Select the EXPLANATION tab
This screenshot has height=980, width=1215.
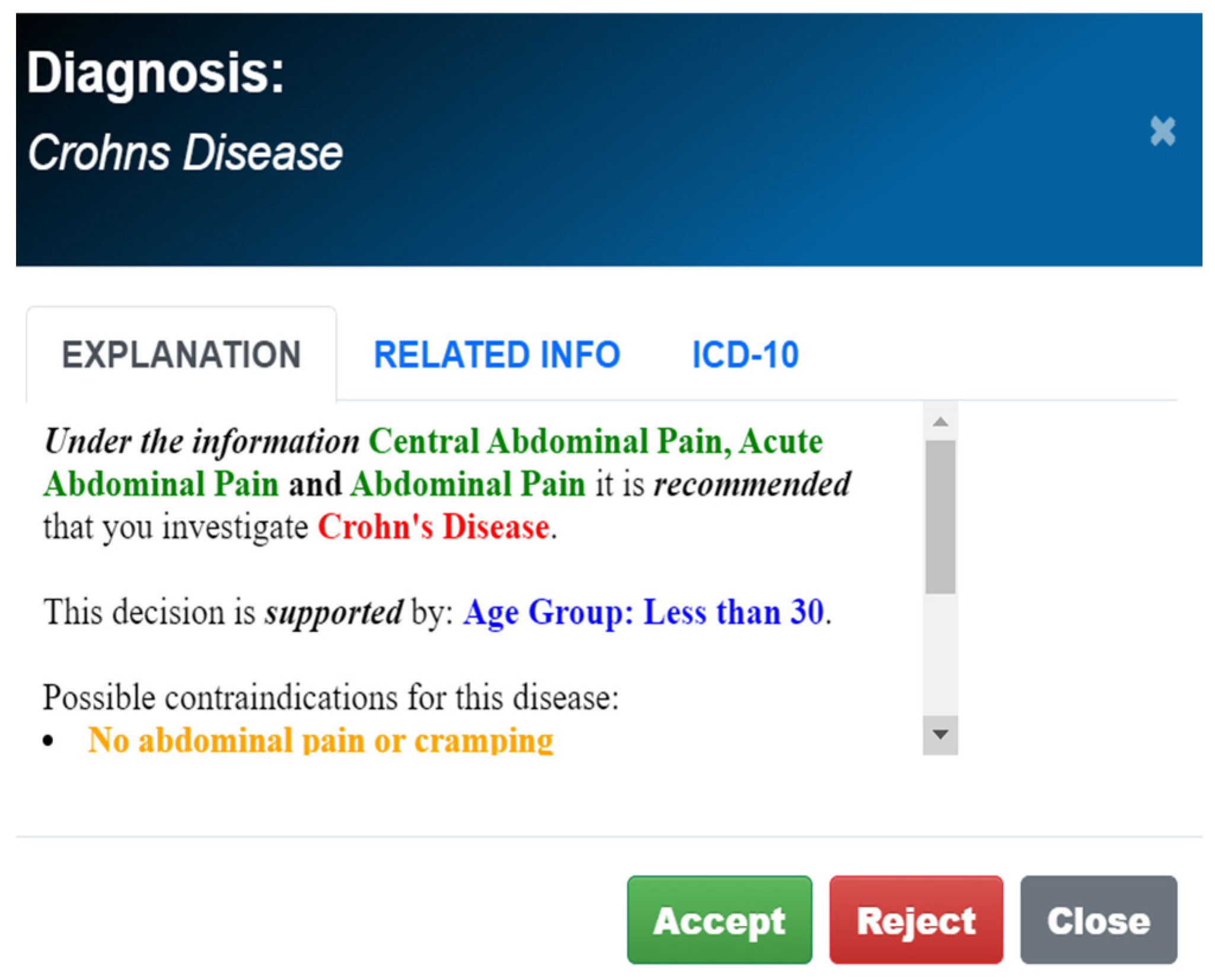181,355
